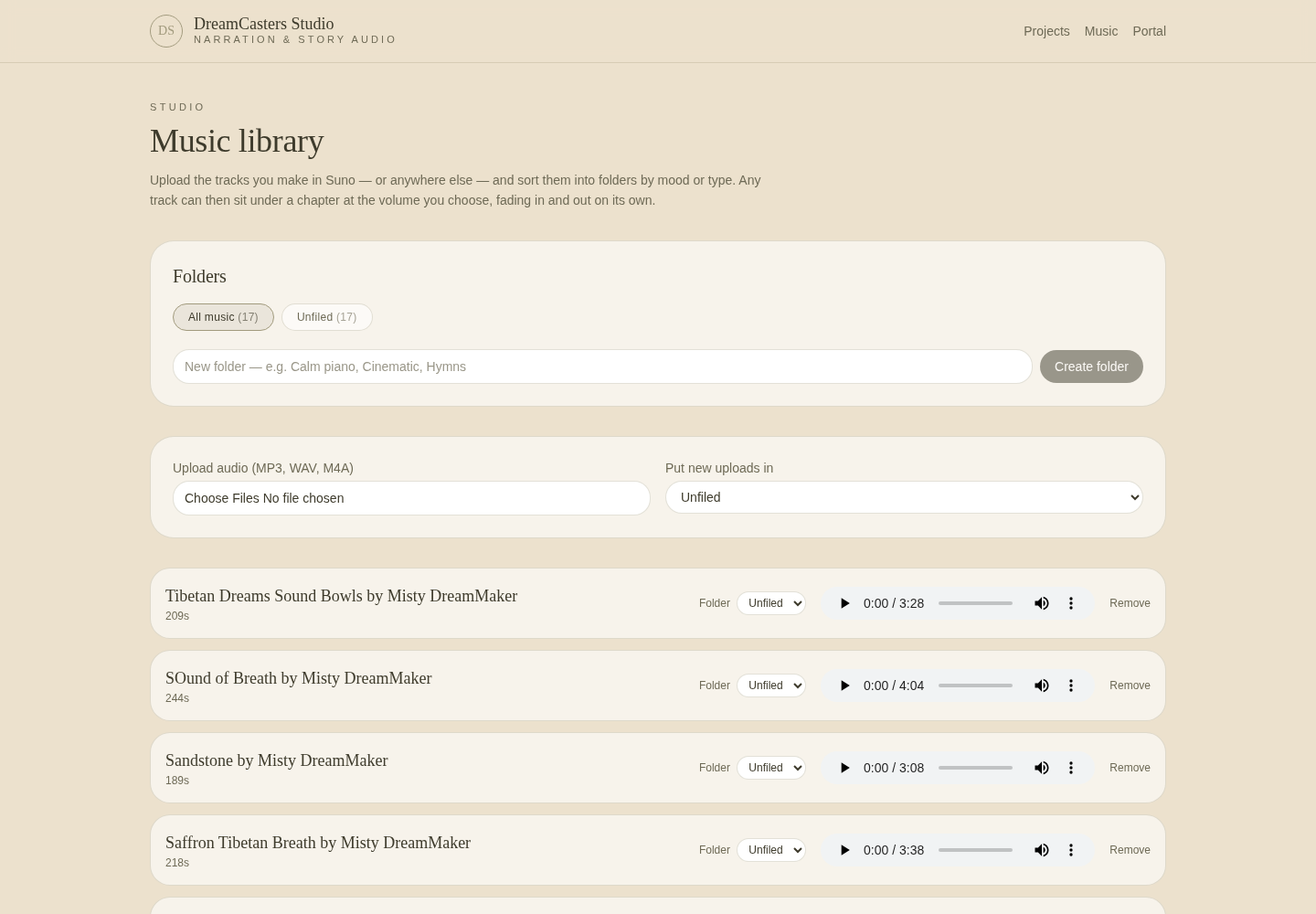Click the '209s' duration text
1316x914 pixels.
click(x=177, y=616)
